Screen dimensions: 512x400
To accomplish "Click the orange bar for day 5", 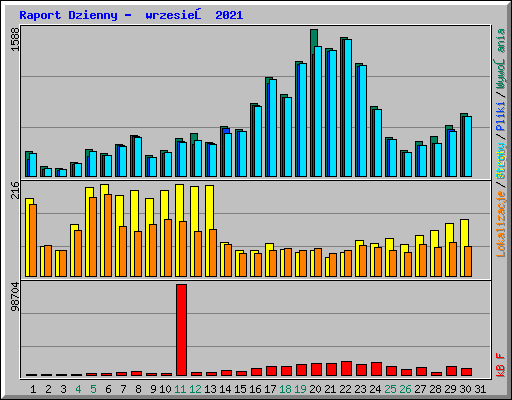I will (93, 237).
